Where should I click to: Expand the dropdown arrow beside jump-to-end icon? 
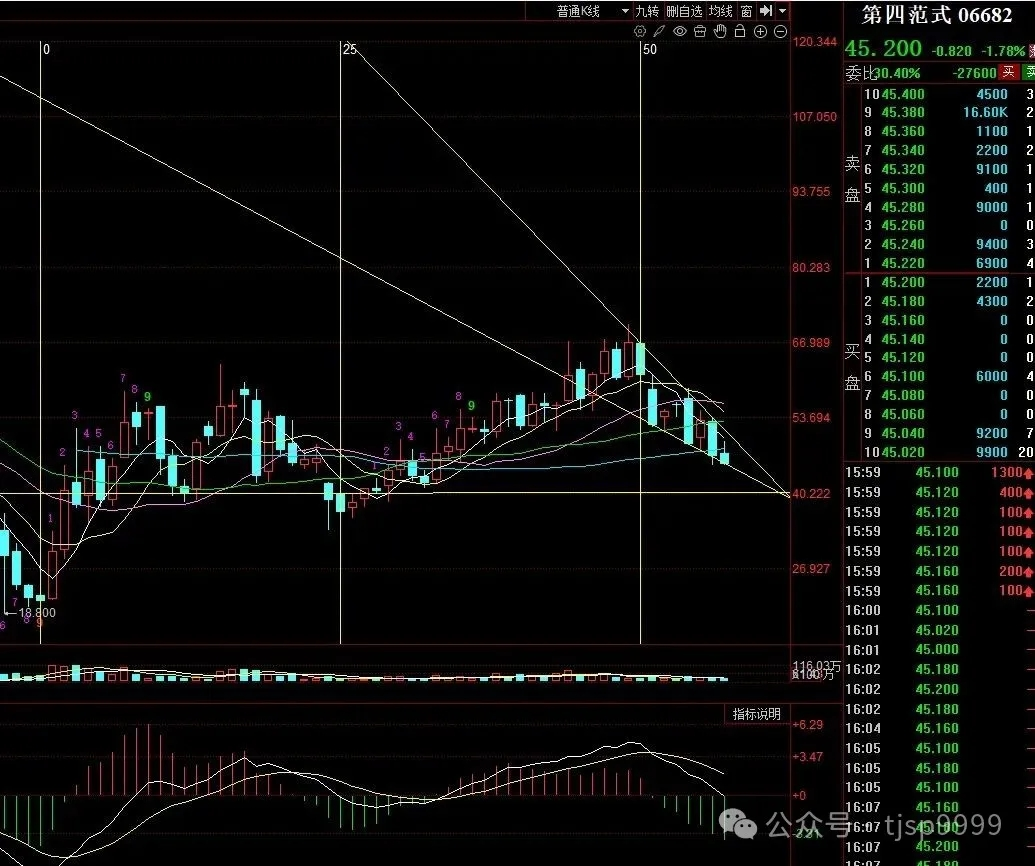782,11
